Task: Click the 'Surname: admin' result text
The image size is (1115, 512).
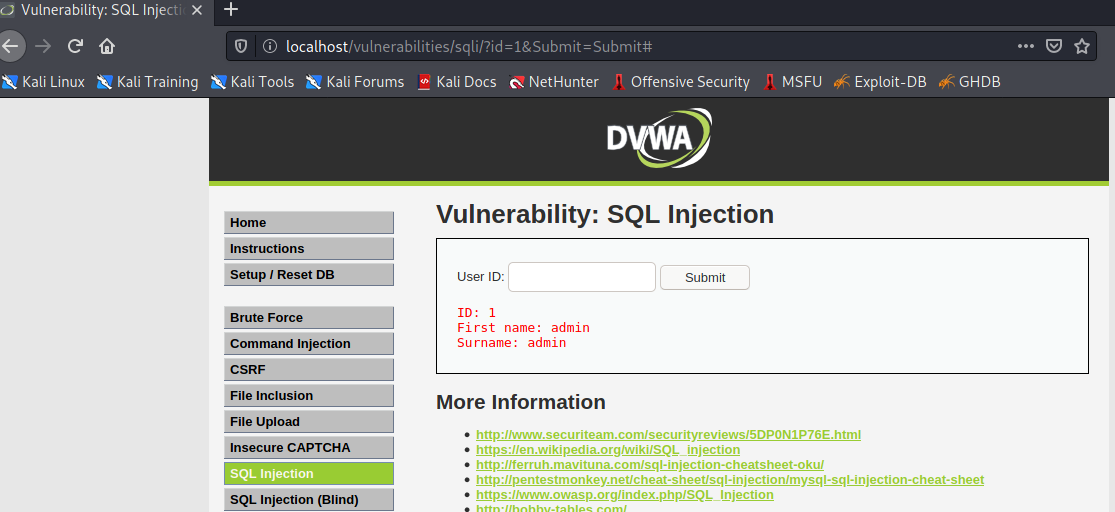Action: coord(512,343)
